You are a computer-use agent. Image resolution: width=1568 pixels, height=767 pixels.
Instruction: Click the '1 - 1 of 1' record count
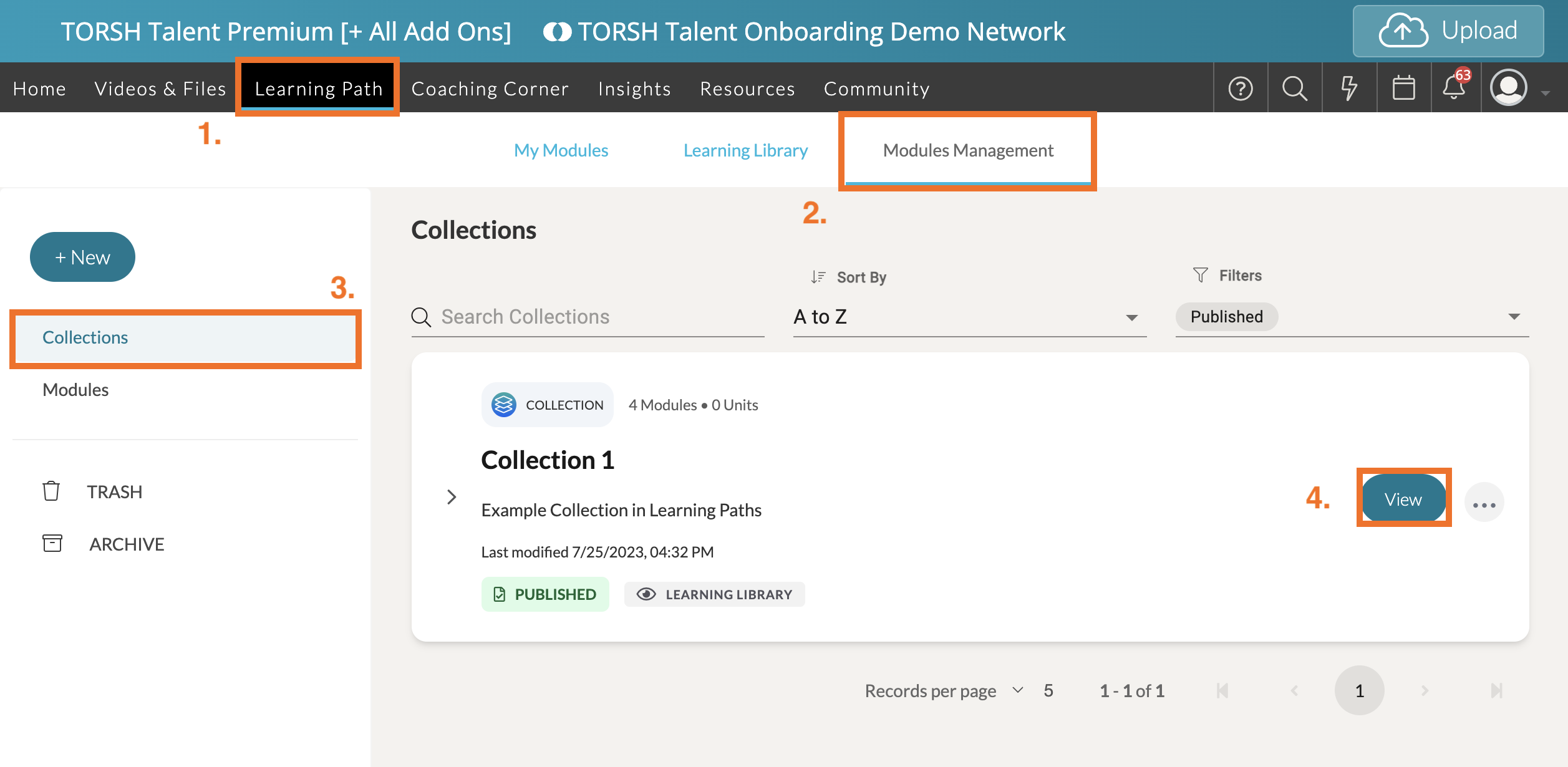click(x=1132, y=691)
